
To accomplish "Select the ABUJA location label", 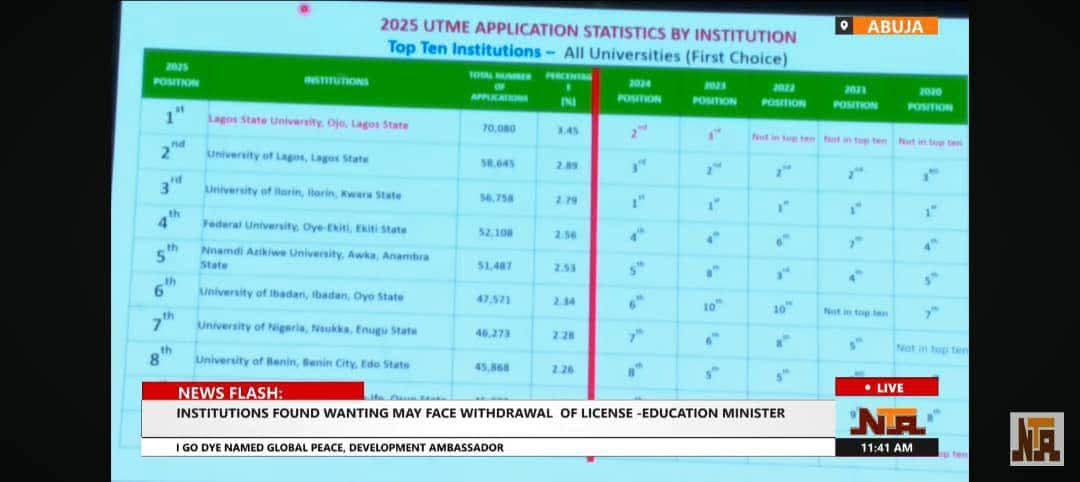I will click(896, 26).
